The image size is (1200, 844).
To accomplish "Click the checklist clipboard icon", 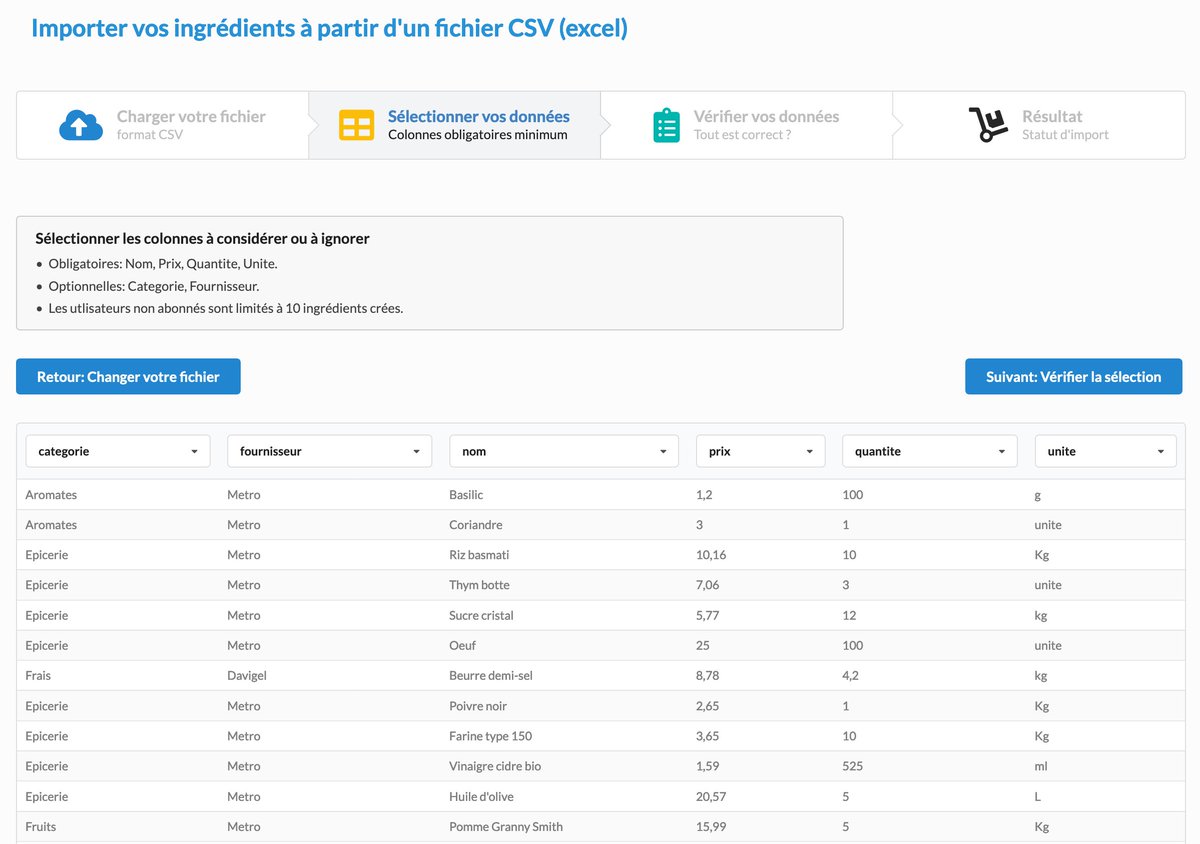I will click(666, 125).
